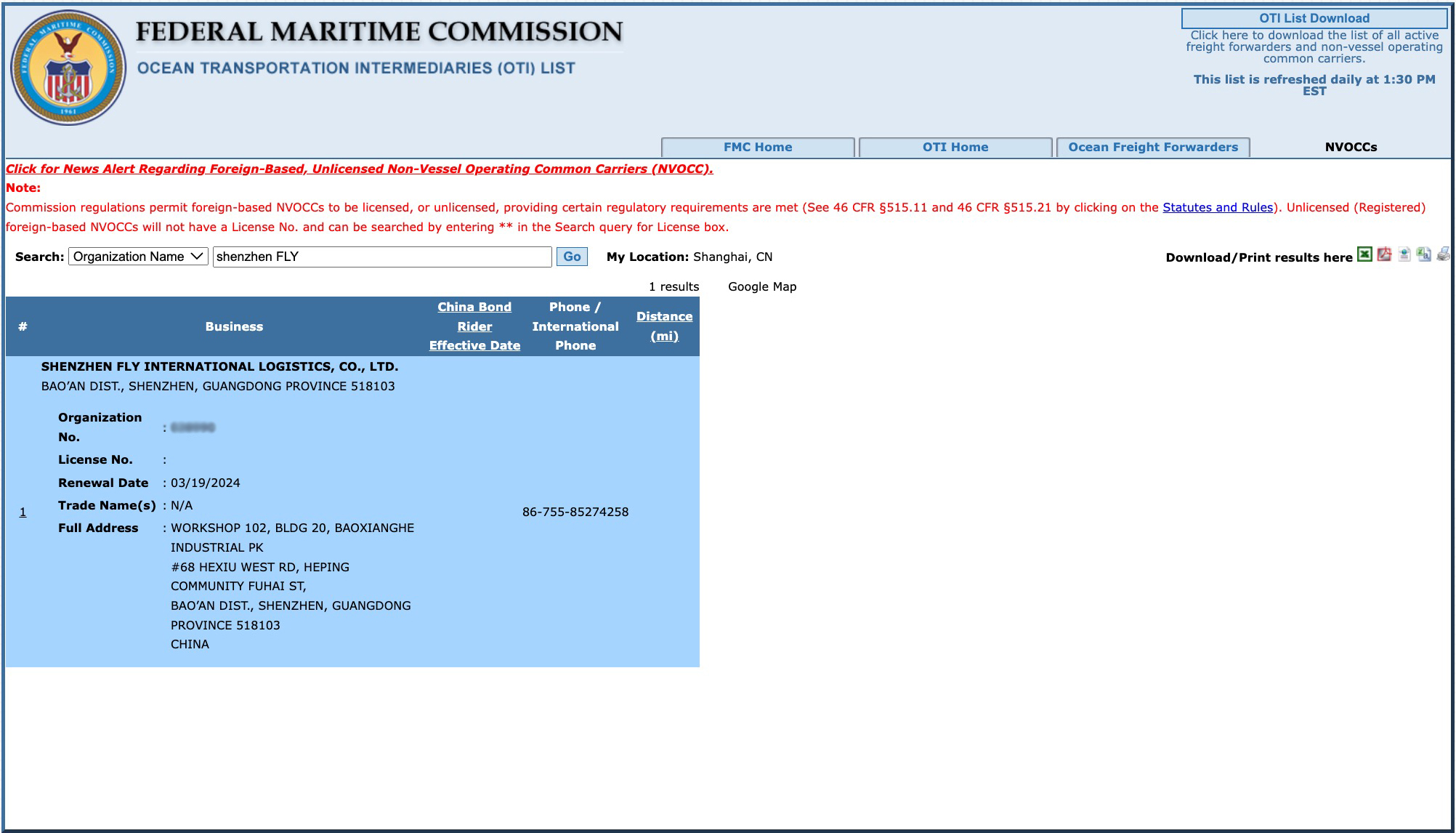Select the NVOCCs tab
The width and height of the screenshot is (1456, 833).
pyautogui.click(x=1350, y=148)
